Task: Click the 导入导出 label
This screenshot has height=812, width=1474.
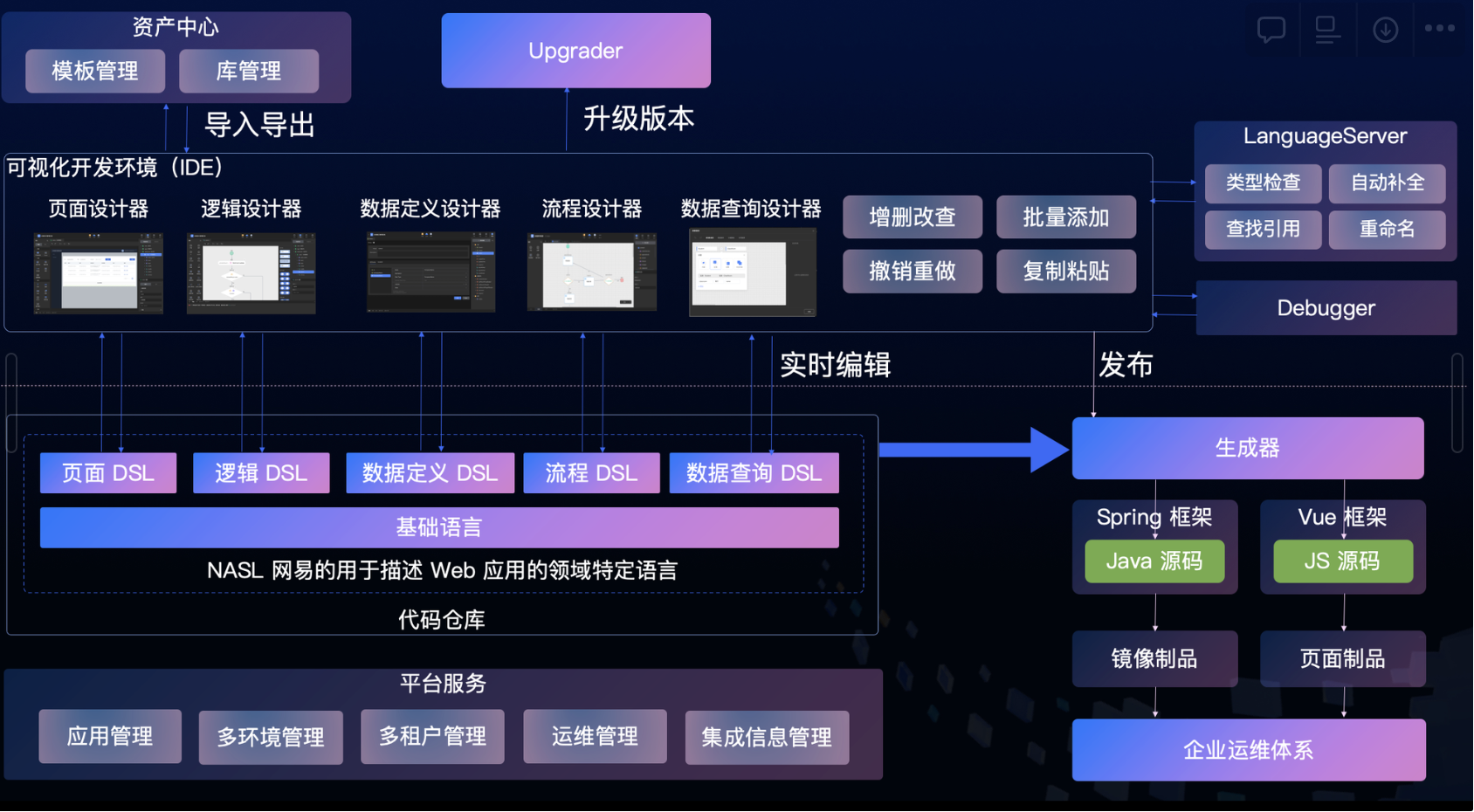Action: pyautogui.click(x=259, y=125)
